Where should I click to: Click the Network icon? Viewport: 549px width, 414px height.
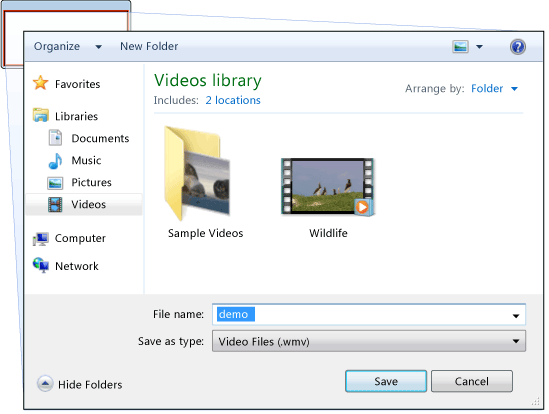click(x=41, y=265)
